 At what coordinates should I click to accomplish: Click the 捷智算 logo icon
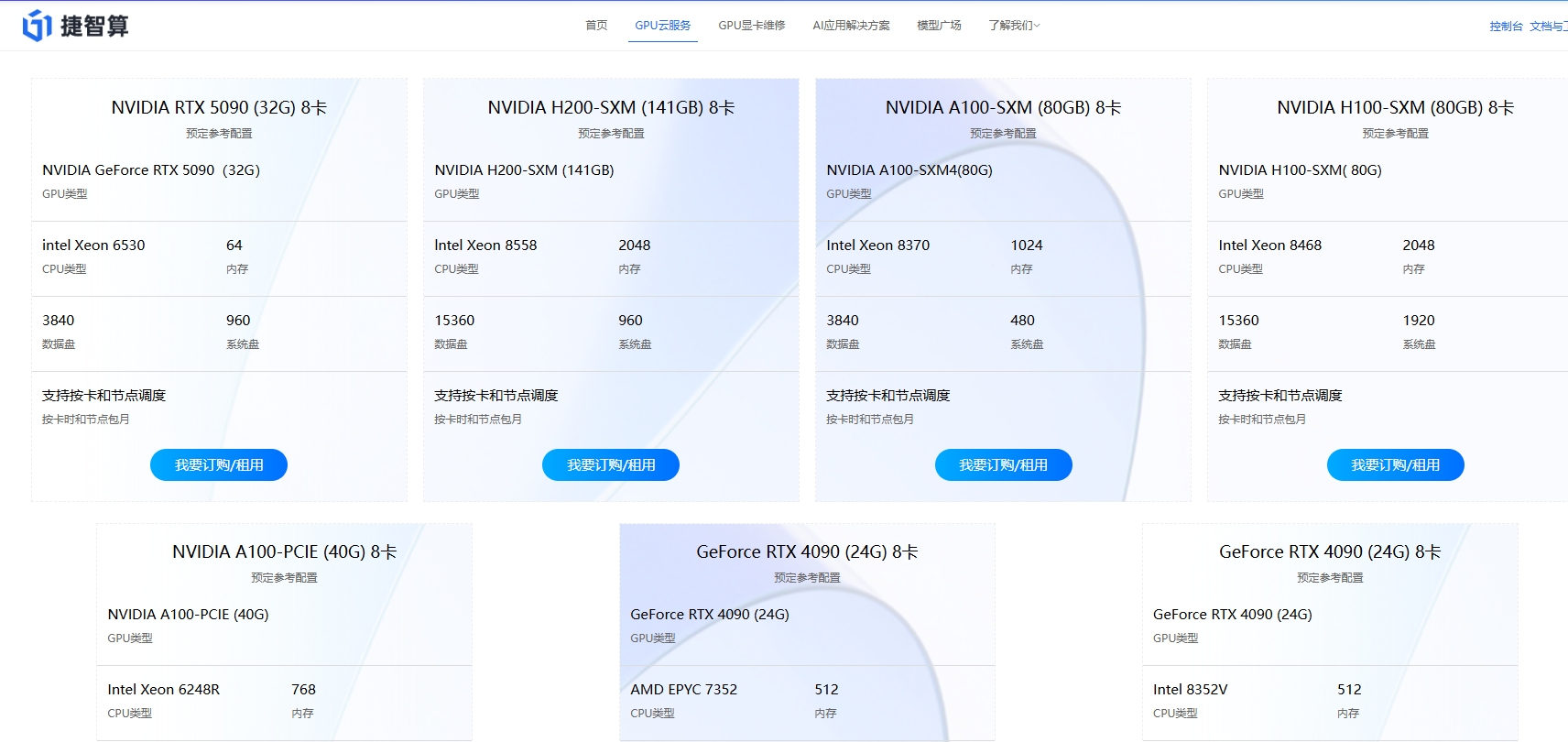[37, 26]
